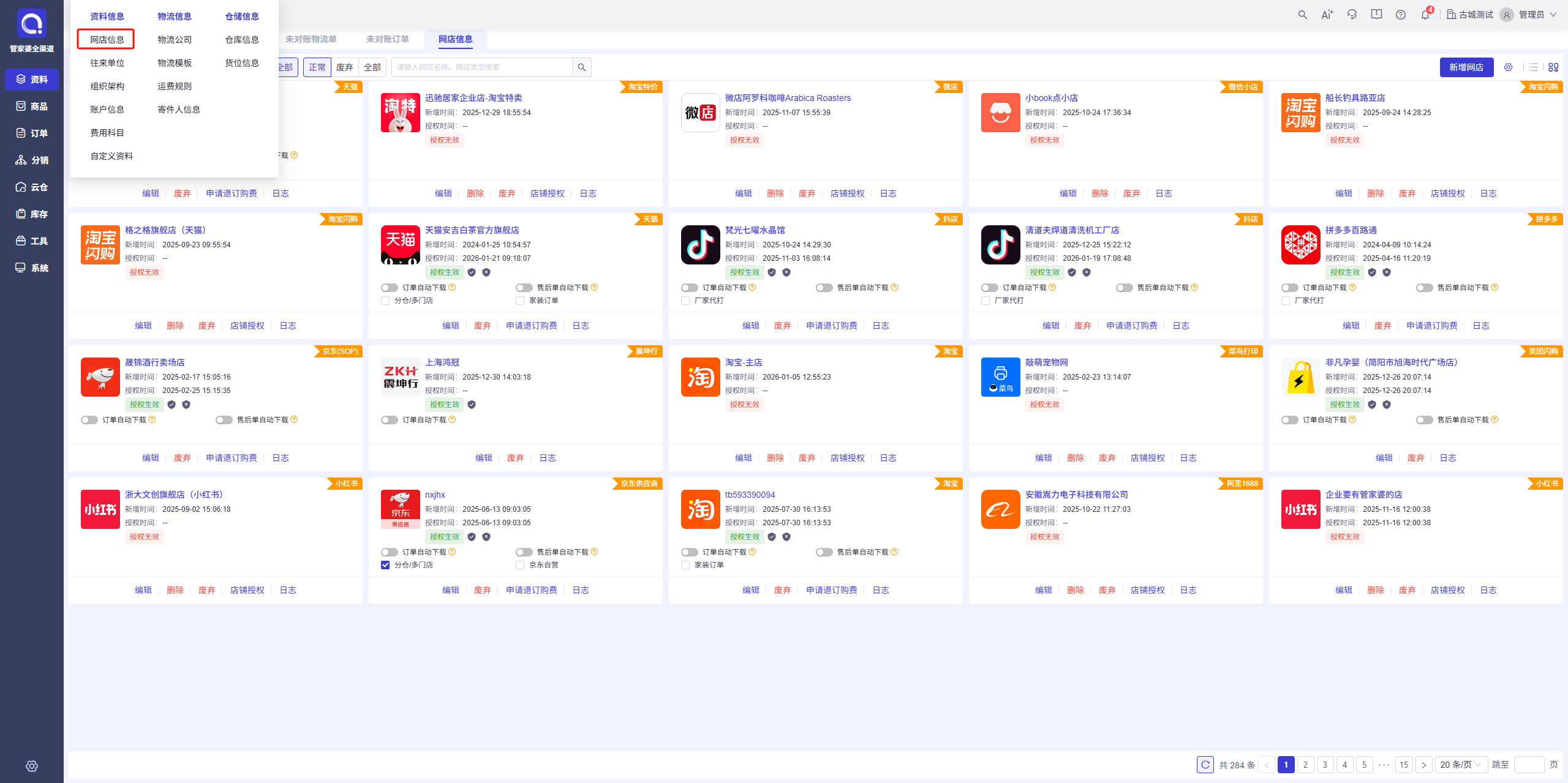The width and height of the screenshot is (1568, 783).
Task: Uncheck 分仓/多门店 for nxjhx store
Action: pyautogui.click(x=385, y=565)
